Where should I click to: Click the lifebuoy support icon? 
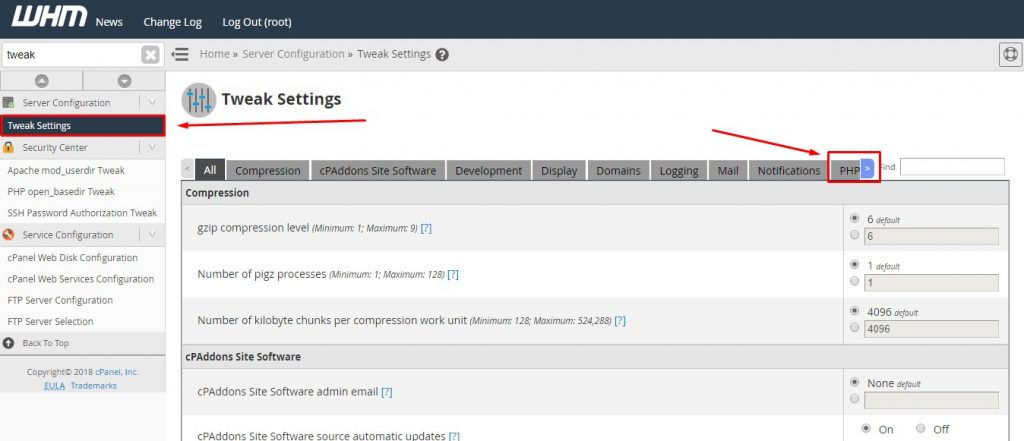1010,55
